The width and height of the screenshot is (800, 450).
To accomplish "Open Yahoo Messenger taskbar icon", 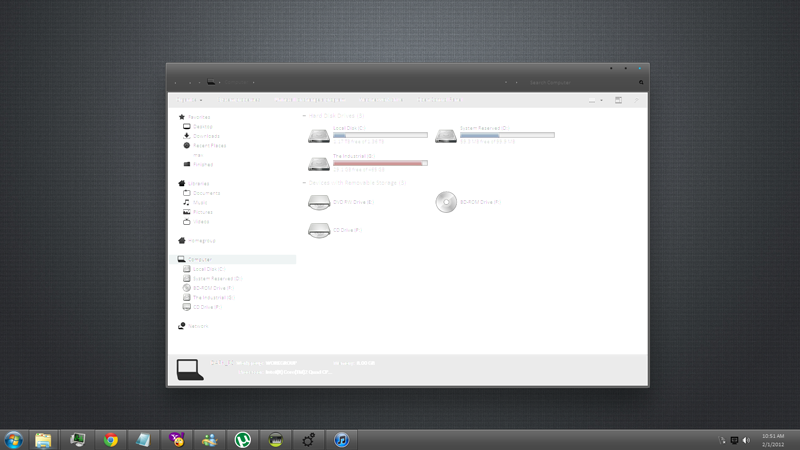I will pos(177,440).
